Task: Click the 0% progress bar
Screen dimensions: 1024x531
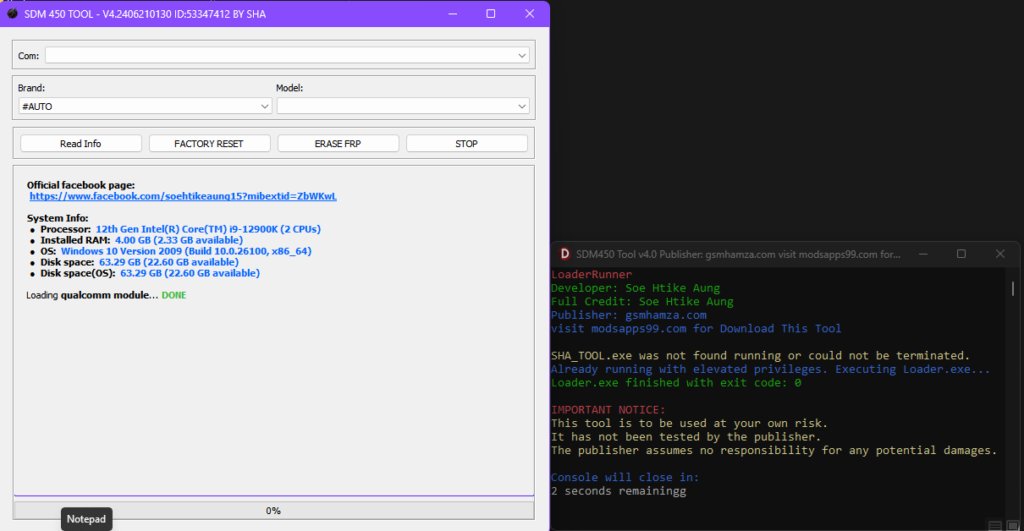Action: (x=272, y=510)
